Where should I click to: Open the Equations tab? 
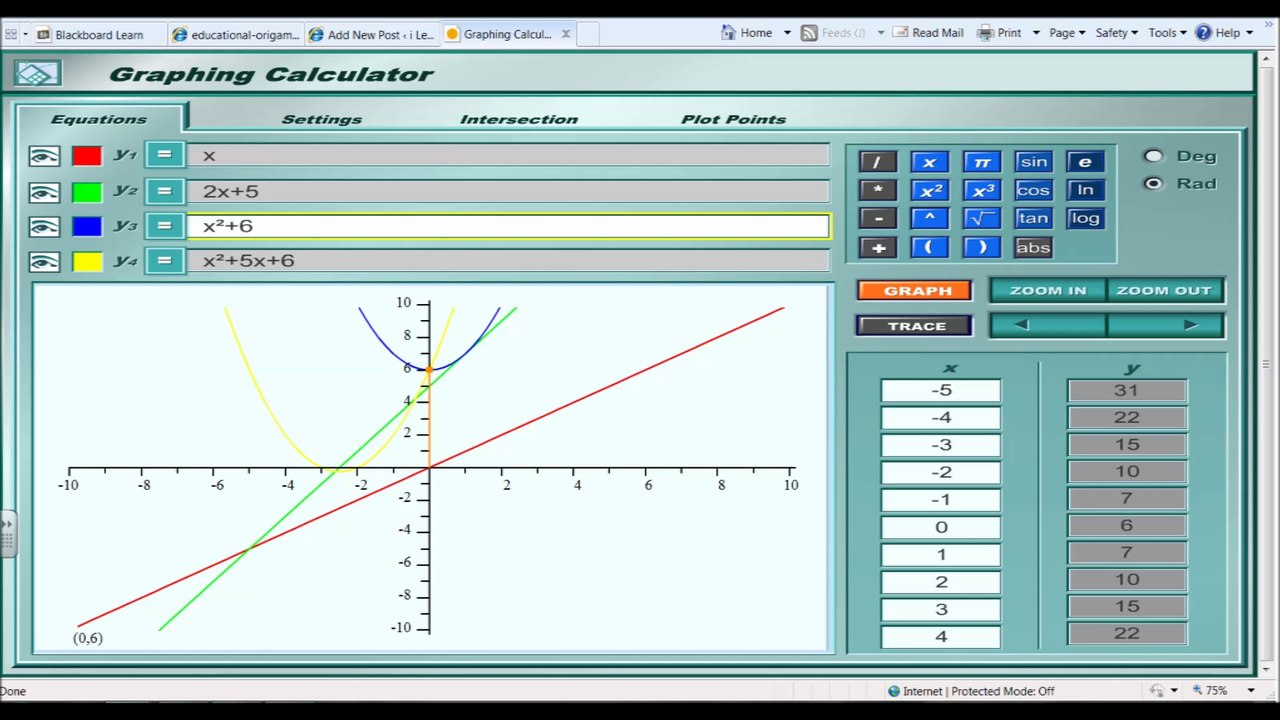(99, 119)
